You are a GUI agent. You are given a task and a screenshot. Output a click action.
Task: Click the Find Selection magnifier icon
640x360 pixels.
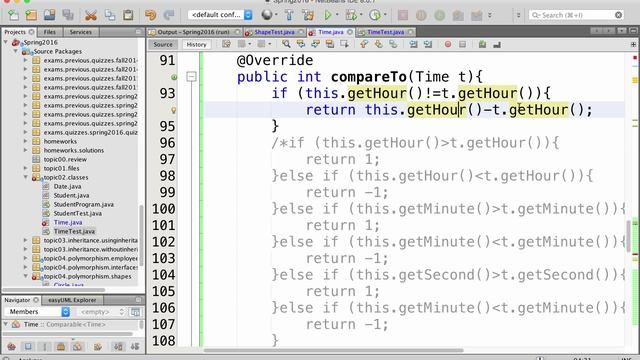pos(286,44)
